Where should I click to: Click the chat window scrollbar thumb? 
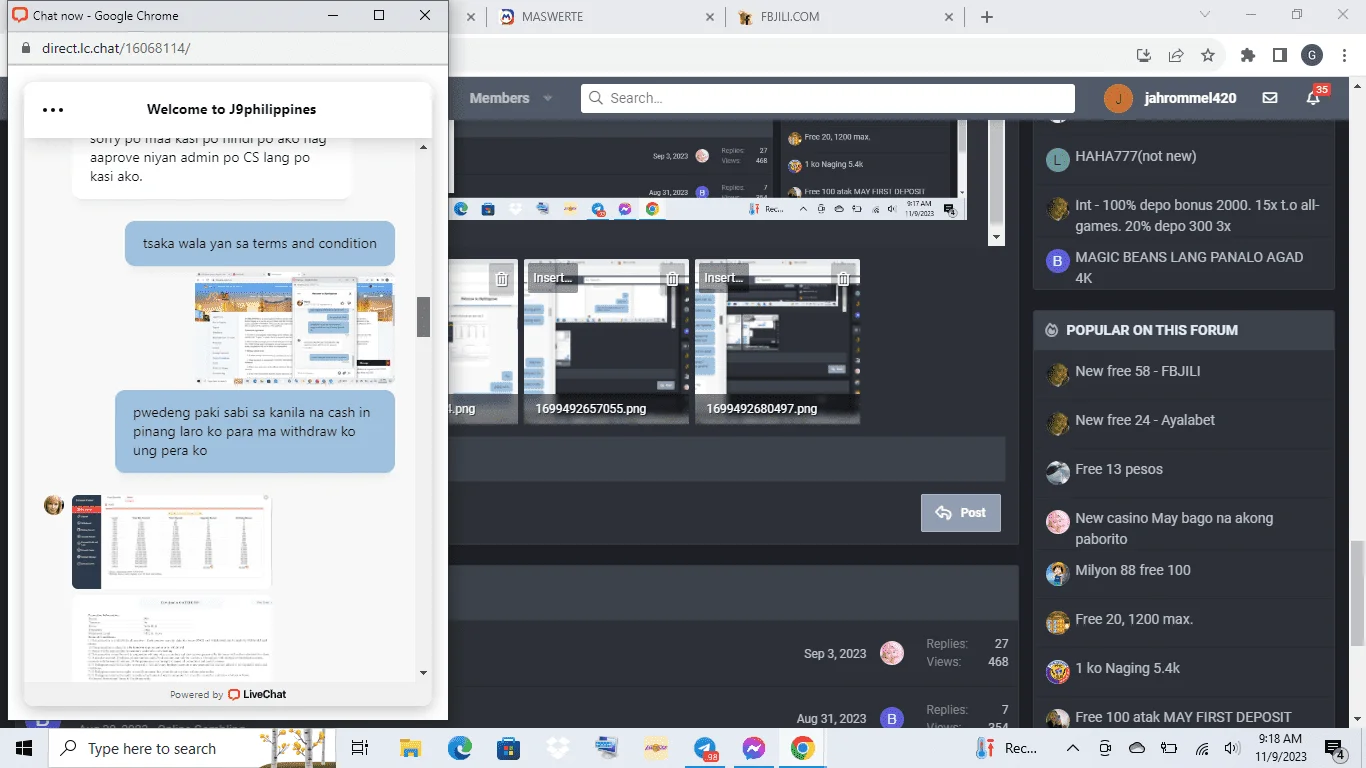pos(423,317)
